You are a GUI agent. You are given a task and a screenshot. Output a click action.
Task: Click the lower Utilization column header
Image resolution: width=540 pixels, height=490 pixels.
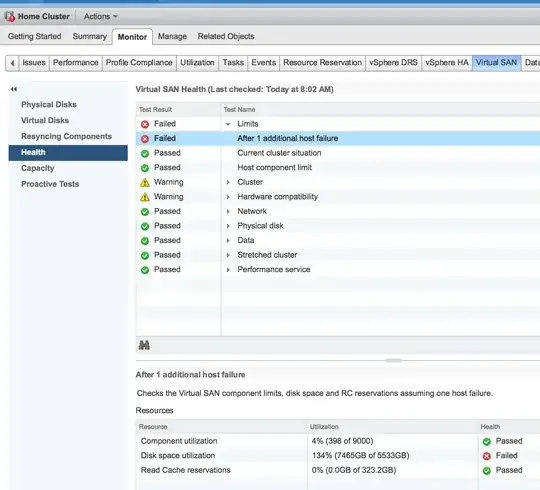(392, 427)
